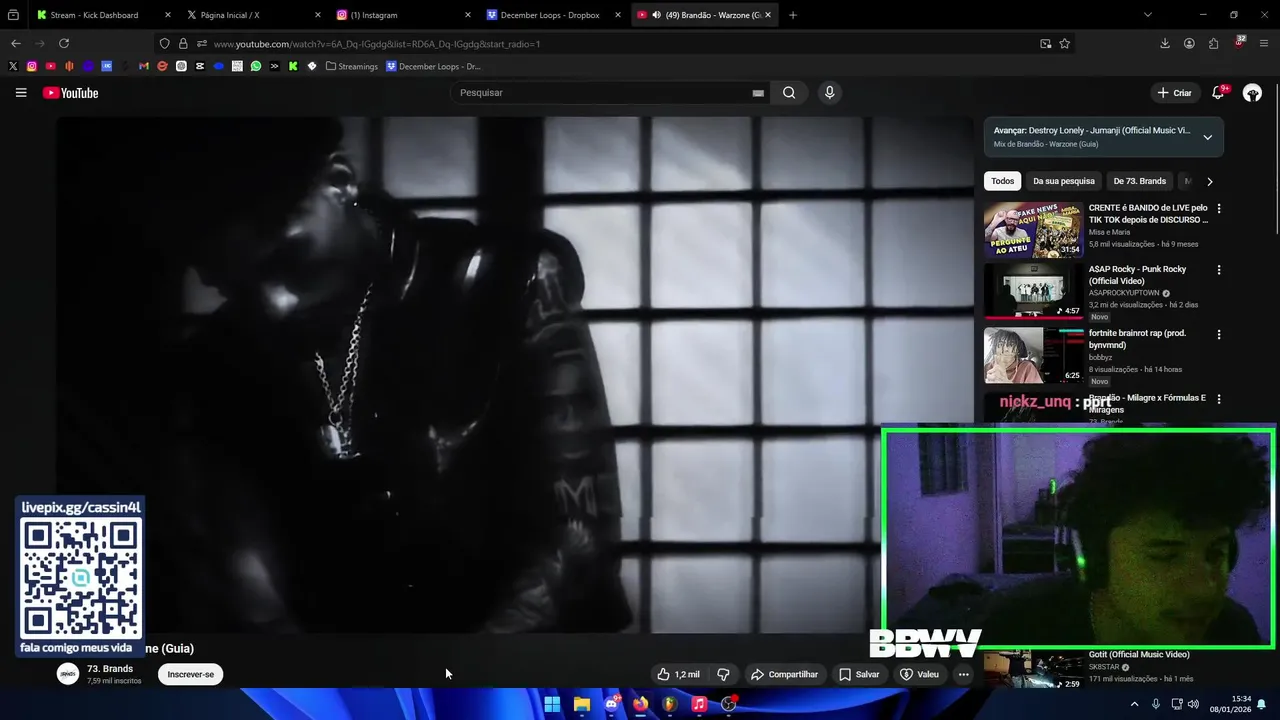
Task: Start voice search with the microphone icon
Action: [x=829, y=93]
